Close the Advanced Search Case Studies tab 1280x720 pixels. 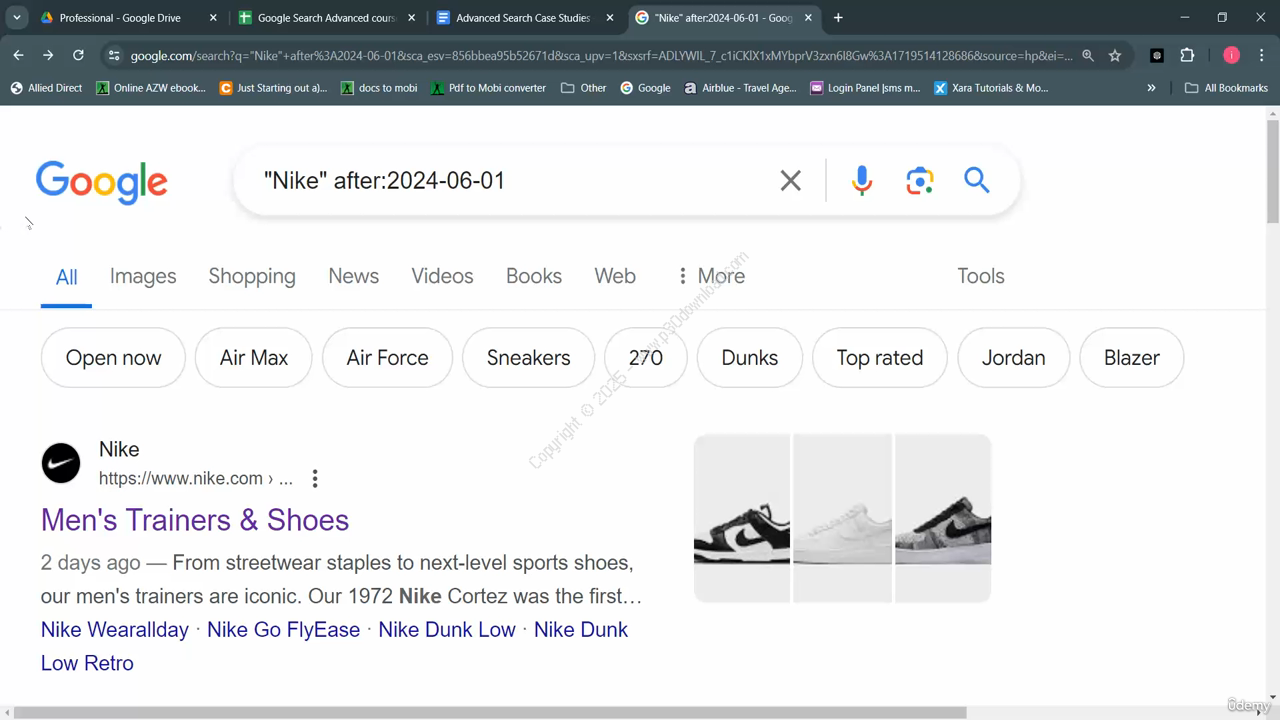tap(610, 18)
